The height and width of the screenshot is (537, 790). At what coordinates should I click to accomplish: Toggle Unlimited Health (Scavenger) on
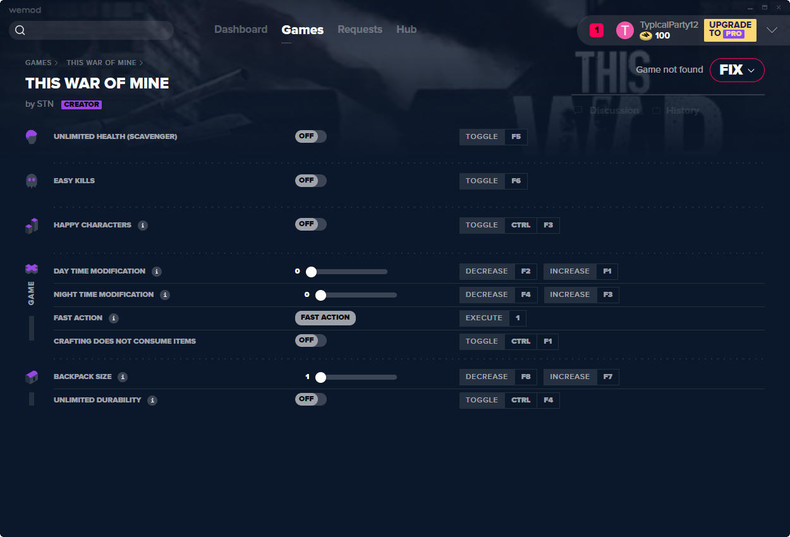coord(310,137)
